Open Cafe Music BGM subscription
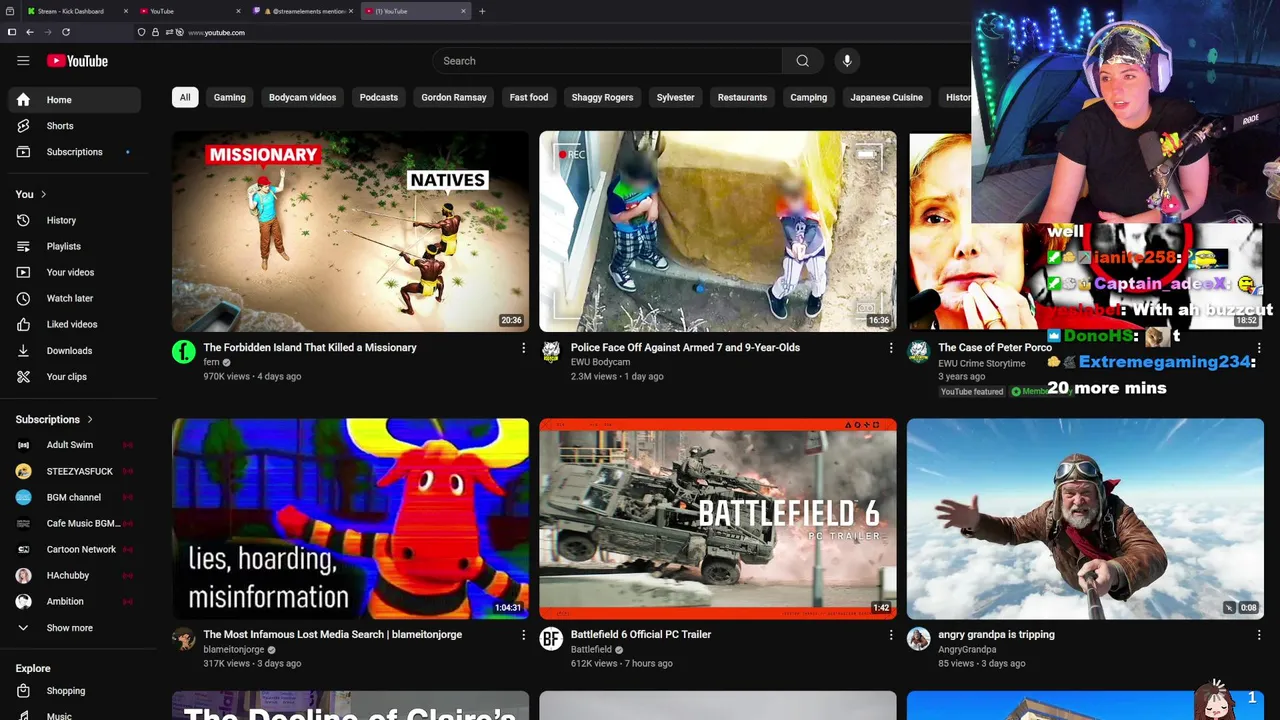The height and width of the screenshot is (720, 1280). [74, 523]
